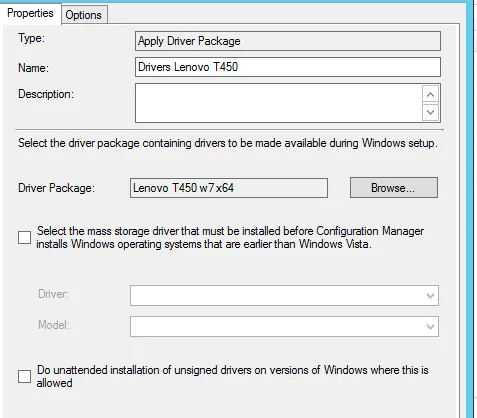
Task: Expand Model list using its chevron arrow
Action: tap(430, 327)
